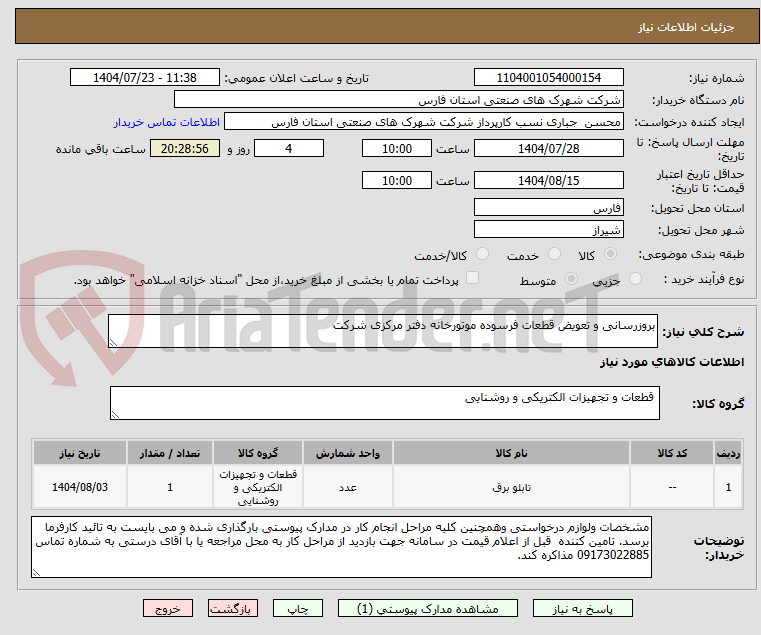This screenshot has width=761, height=635.
Task: Click the اطلاعات کالاهای مورد نیاز heading
Action: tap(672, 362)
